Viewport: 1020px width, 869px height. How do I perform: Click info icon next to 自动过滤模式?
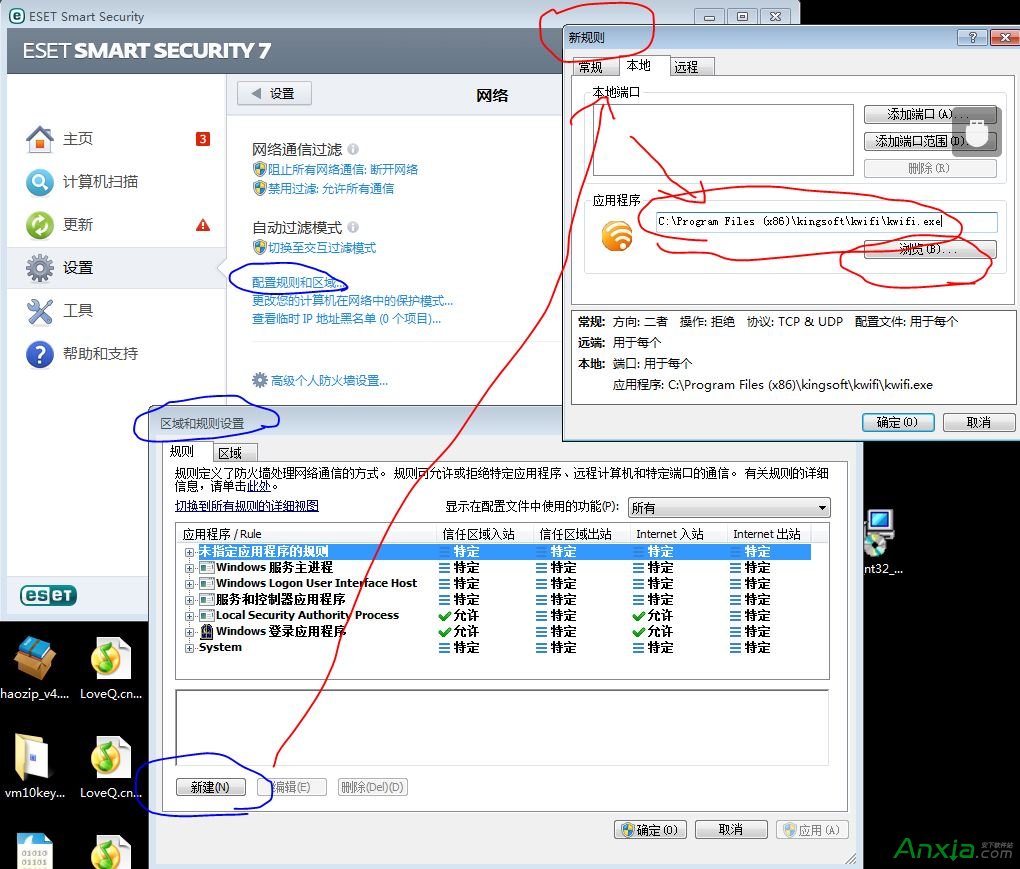coord(353,227)
